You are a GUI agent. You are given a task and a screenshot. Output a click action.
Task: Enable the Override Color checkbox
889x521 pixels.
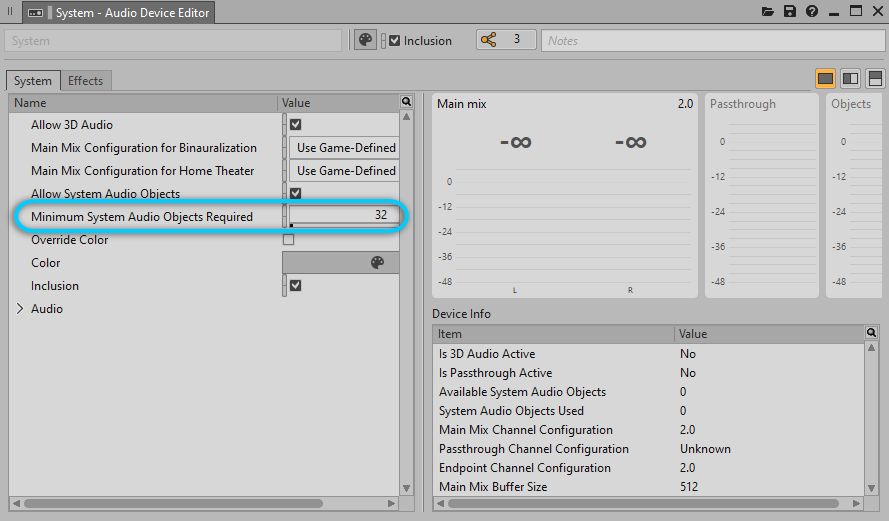coord(289,240)
